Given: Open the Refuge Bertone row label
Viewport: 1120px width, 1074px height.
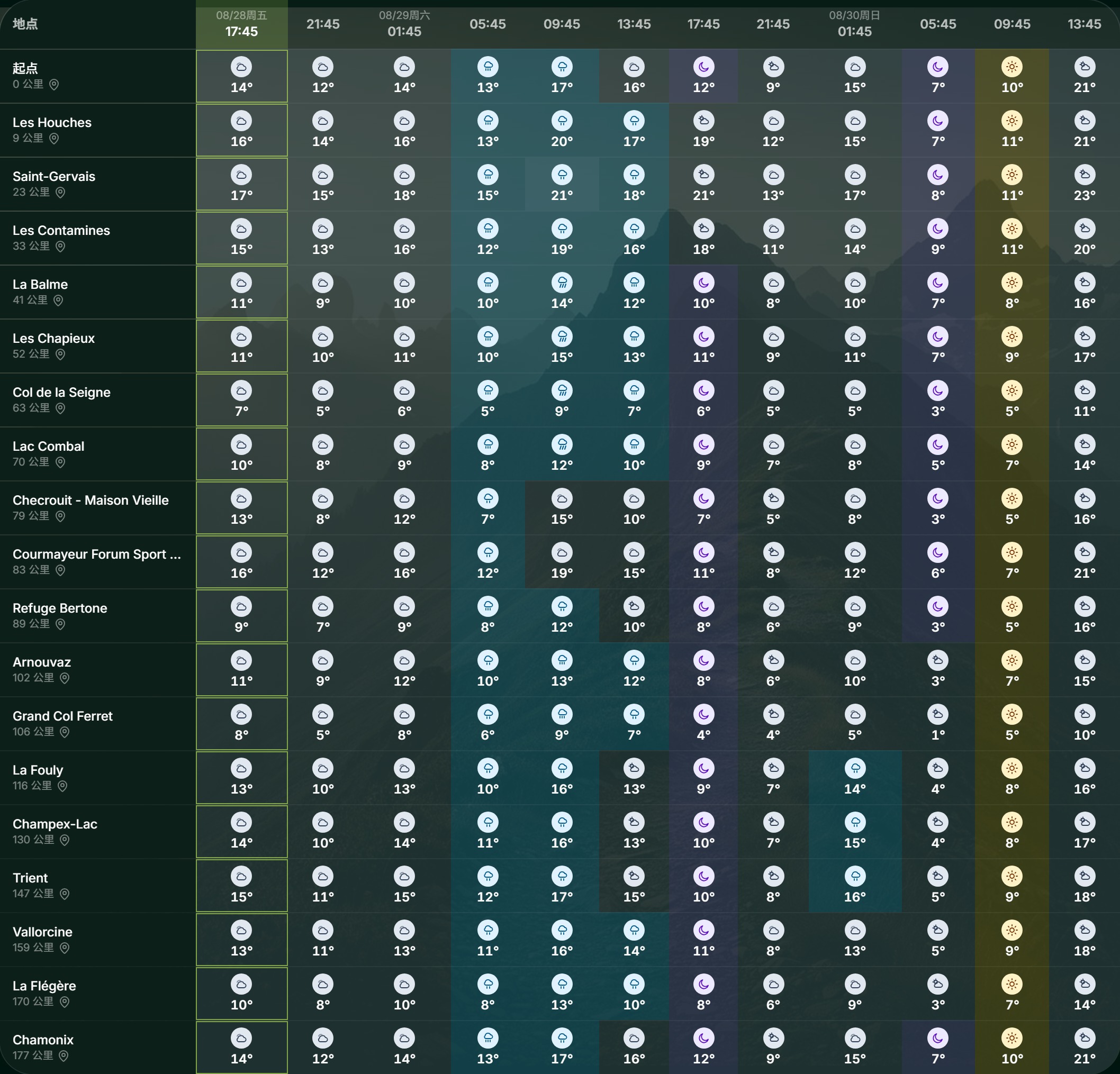Looking at the screenshot, I should point(98,616).
